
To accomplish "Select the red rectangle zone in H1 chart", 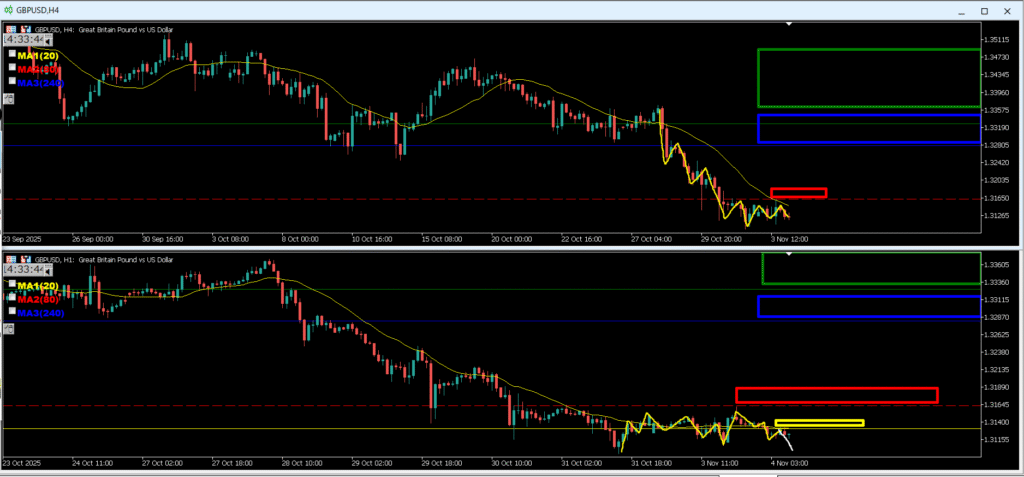I will click(x=836, y=389).
